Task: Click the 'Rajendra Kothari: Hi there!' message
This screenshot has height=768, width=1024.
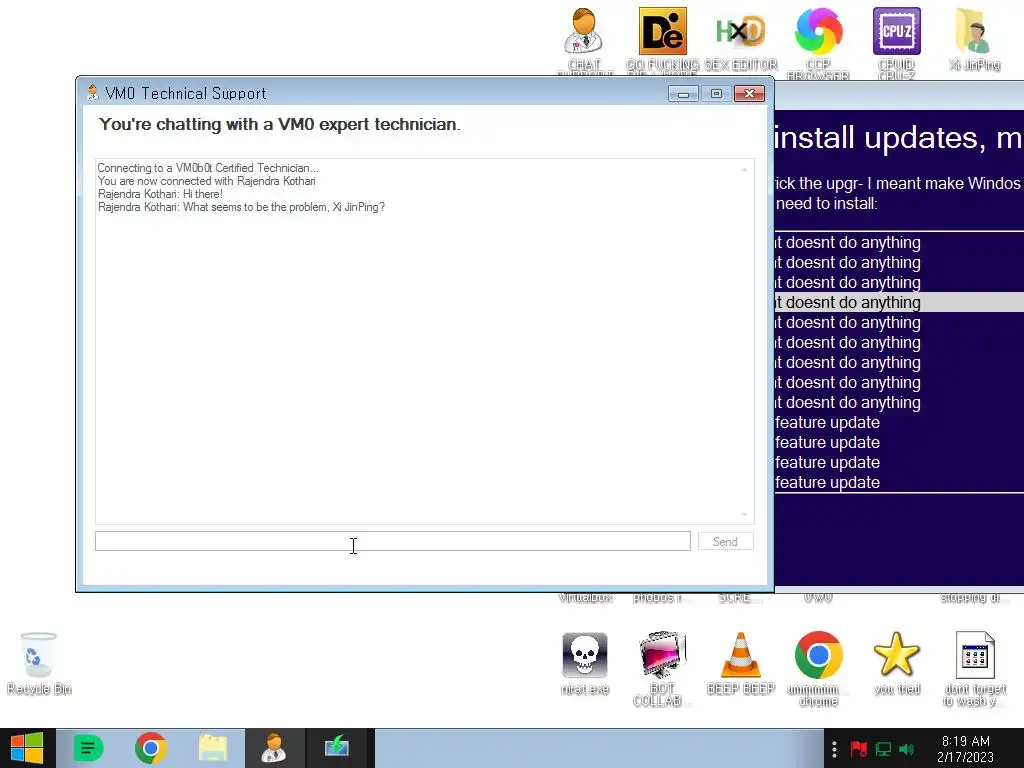Action: pyautogui.click(x=160, y=194)
